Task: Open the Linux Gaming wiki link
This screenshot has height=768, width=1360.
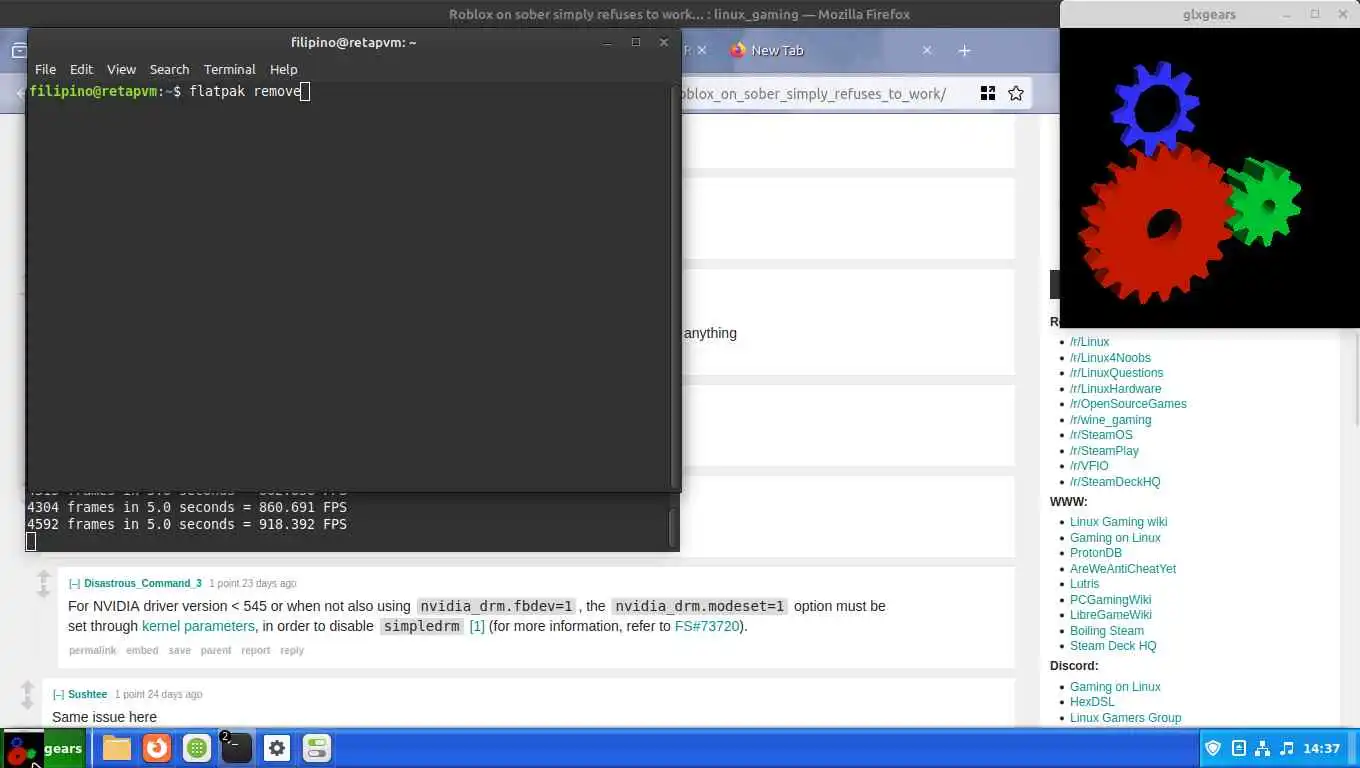Action: coord(1118,522)
